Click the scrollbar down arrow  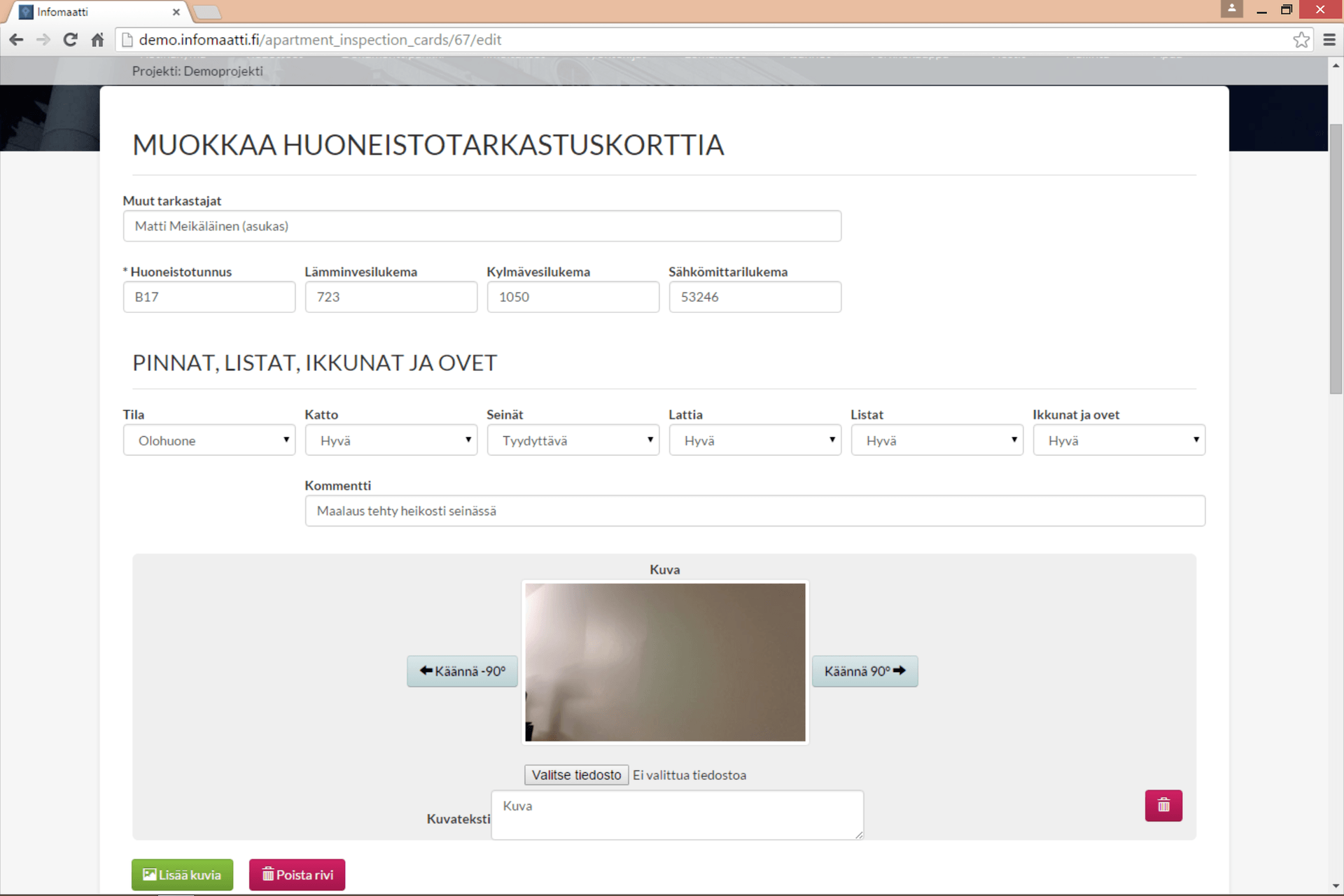(1336, 886)
